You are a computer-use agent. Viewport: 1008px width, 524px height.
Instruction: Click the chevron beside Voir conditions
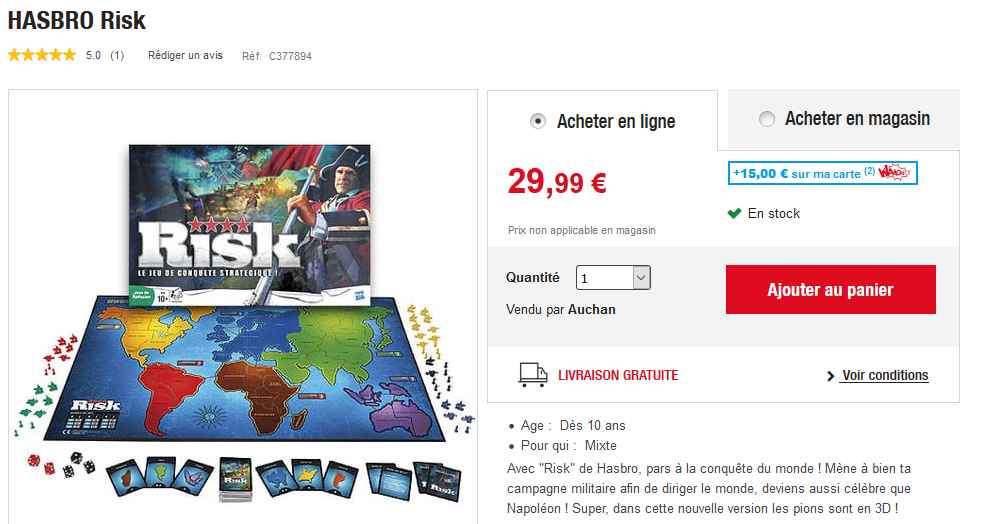831,376
